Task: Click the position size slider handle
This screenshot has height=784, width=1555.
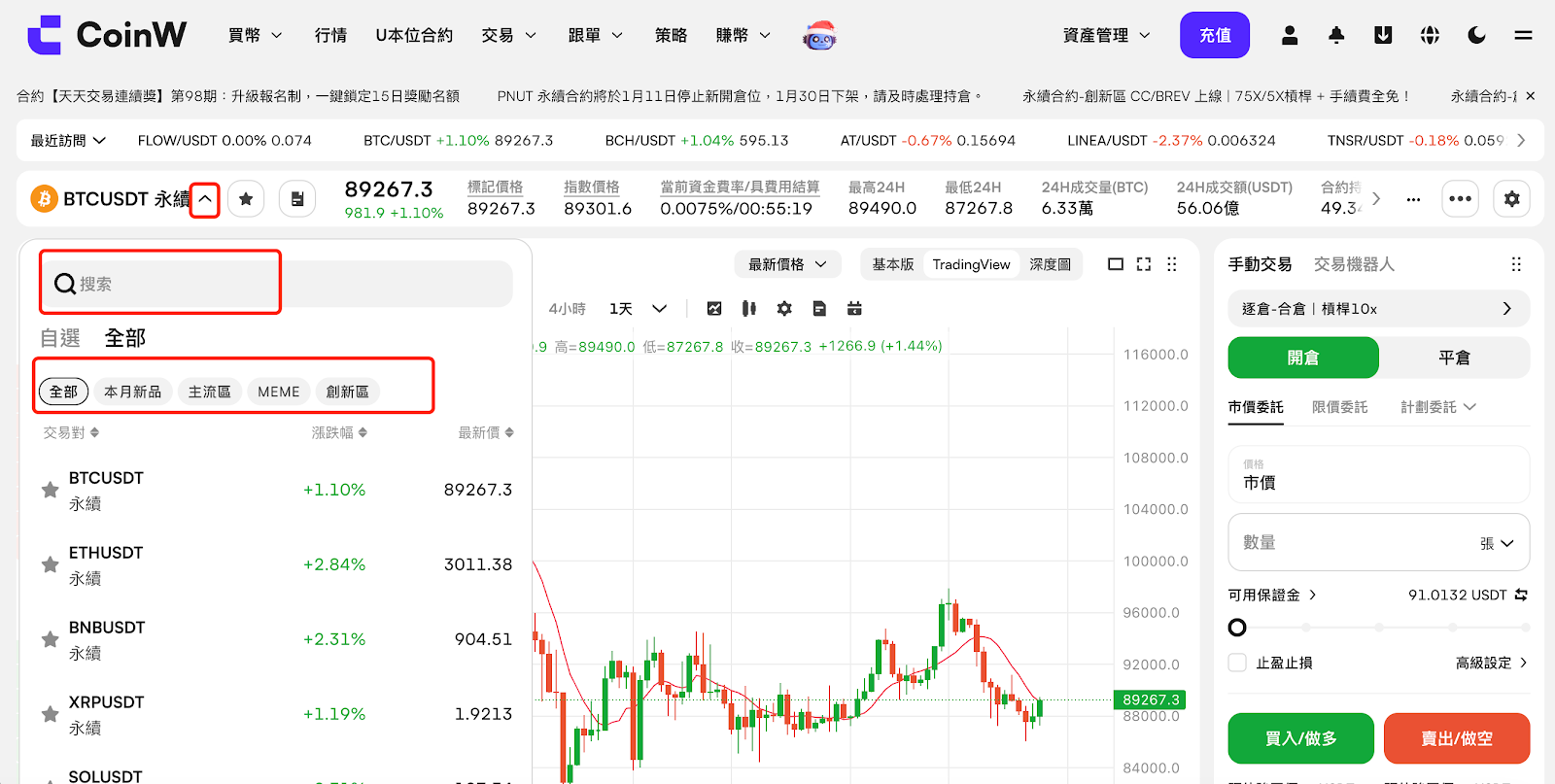Action: coord(1237,628)
